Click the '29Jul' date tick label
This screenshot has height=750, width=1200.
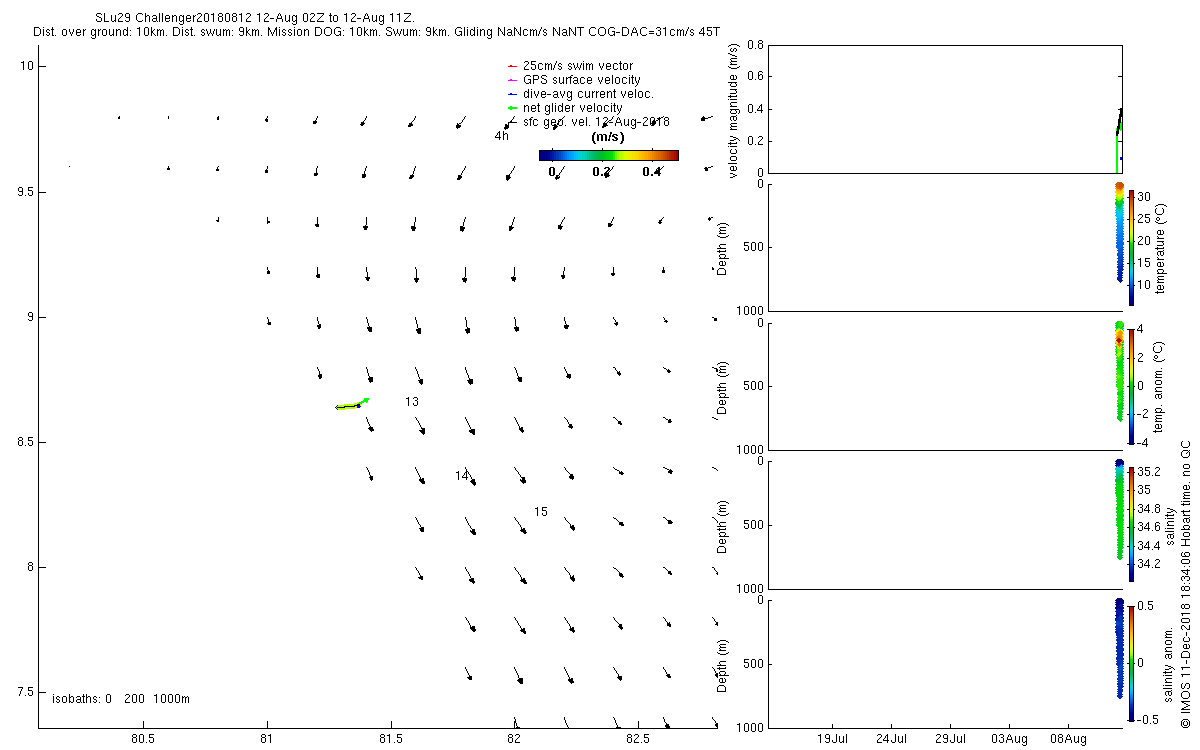(x=951, y=740)
